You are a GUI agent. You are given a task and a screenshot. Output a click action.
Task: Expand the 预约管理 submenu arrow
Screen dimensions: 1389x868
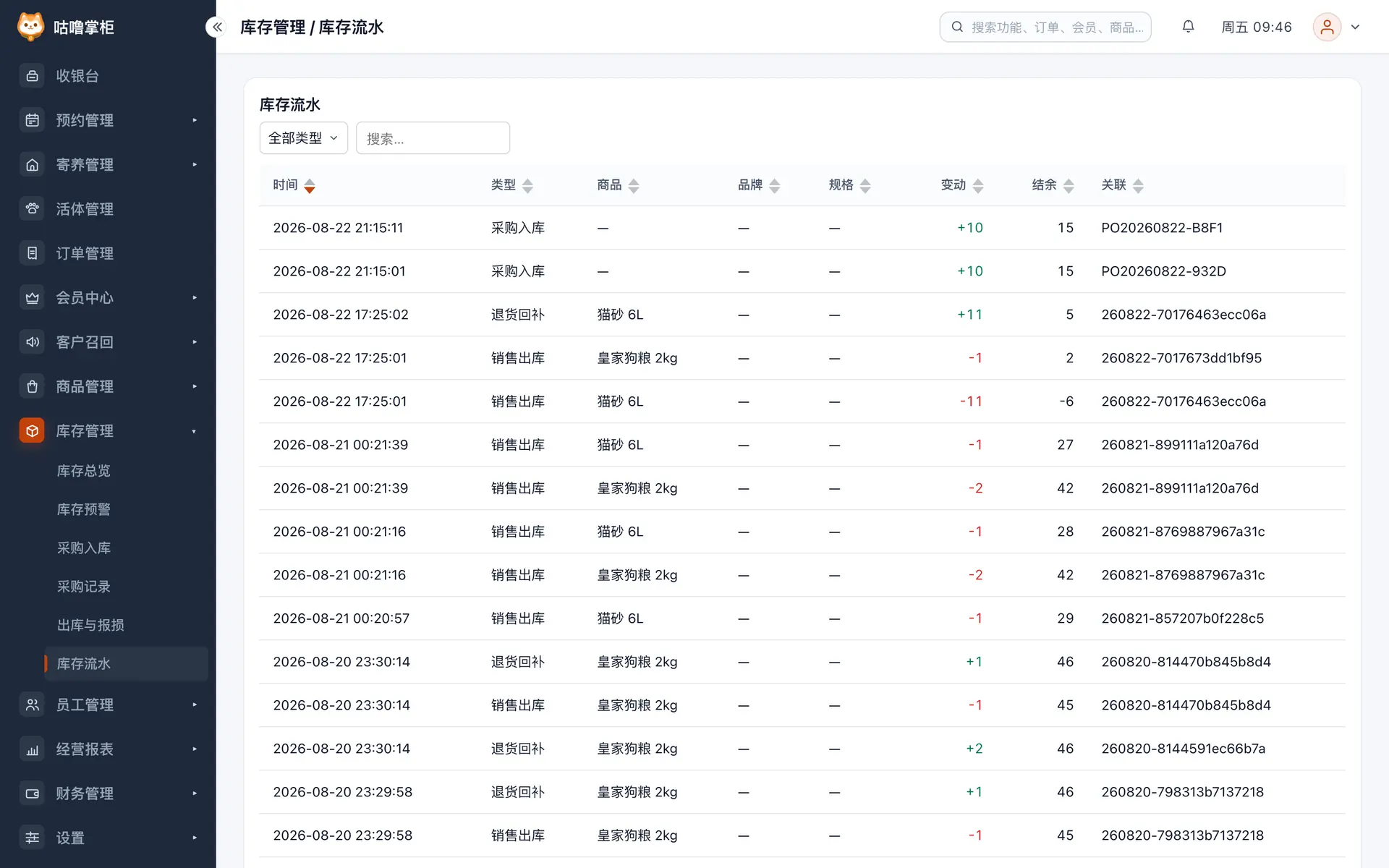click(195, 120)
